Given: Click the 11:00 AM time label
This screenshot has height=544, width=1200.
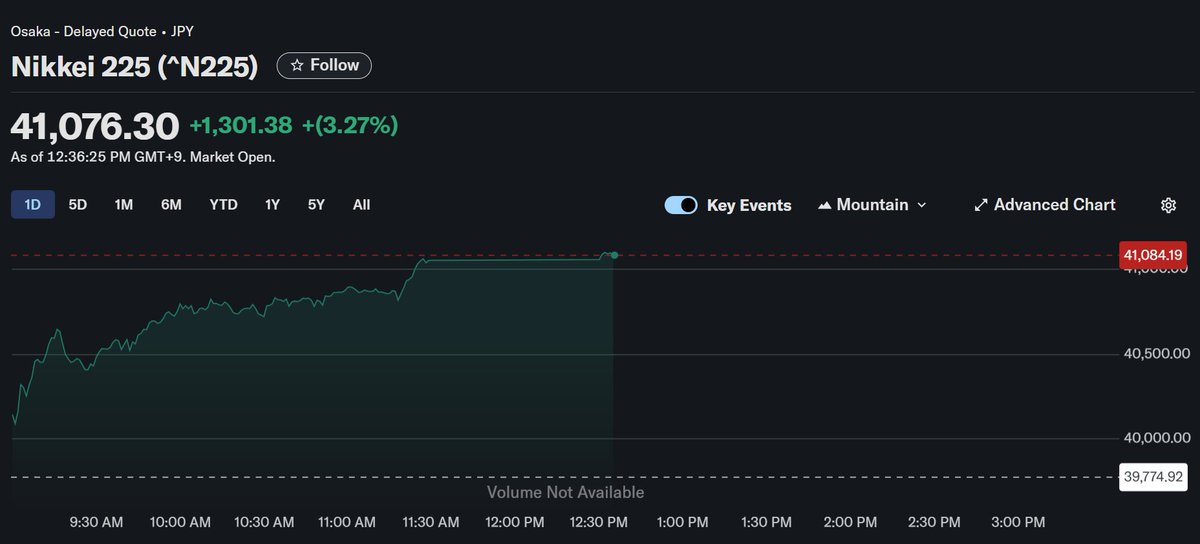Looking at the screenshot, I should click(x=346, y=522).
